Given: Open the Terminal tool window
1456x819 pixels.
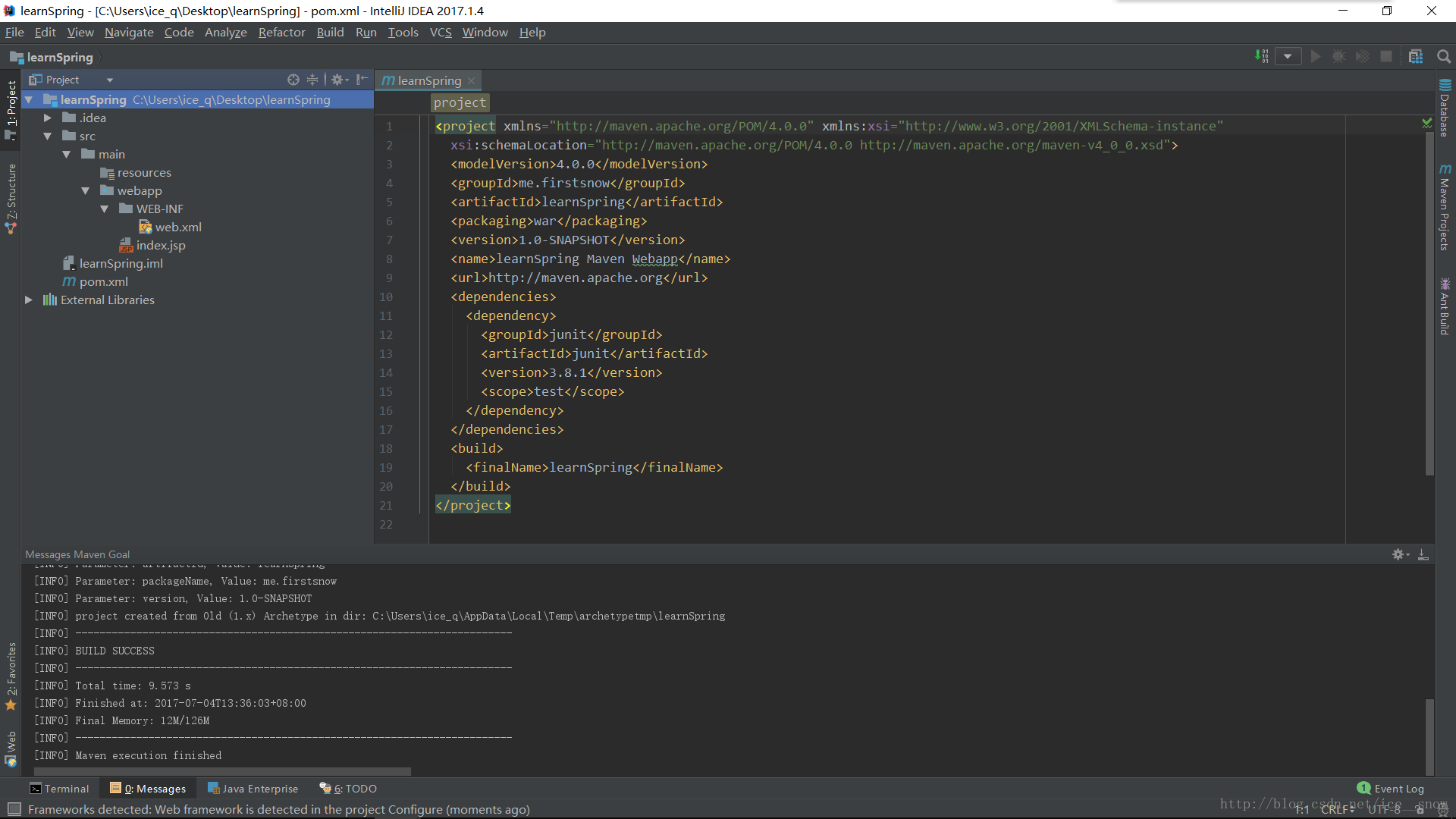Looking at the screenshot, I should pos(59,789).
